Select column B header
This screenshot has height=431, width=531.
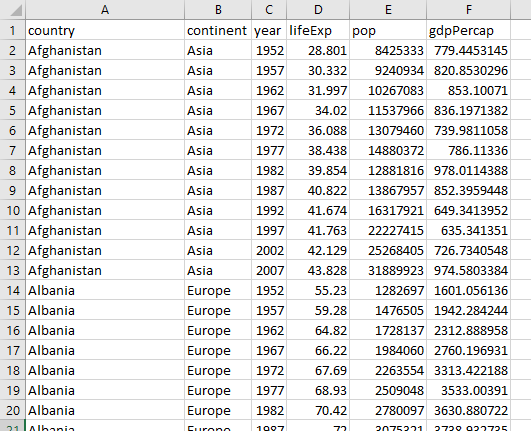click(218, 9)
